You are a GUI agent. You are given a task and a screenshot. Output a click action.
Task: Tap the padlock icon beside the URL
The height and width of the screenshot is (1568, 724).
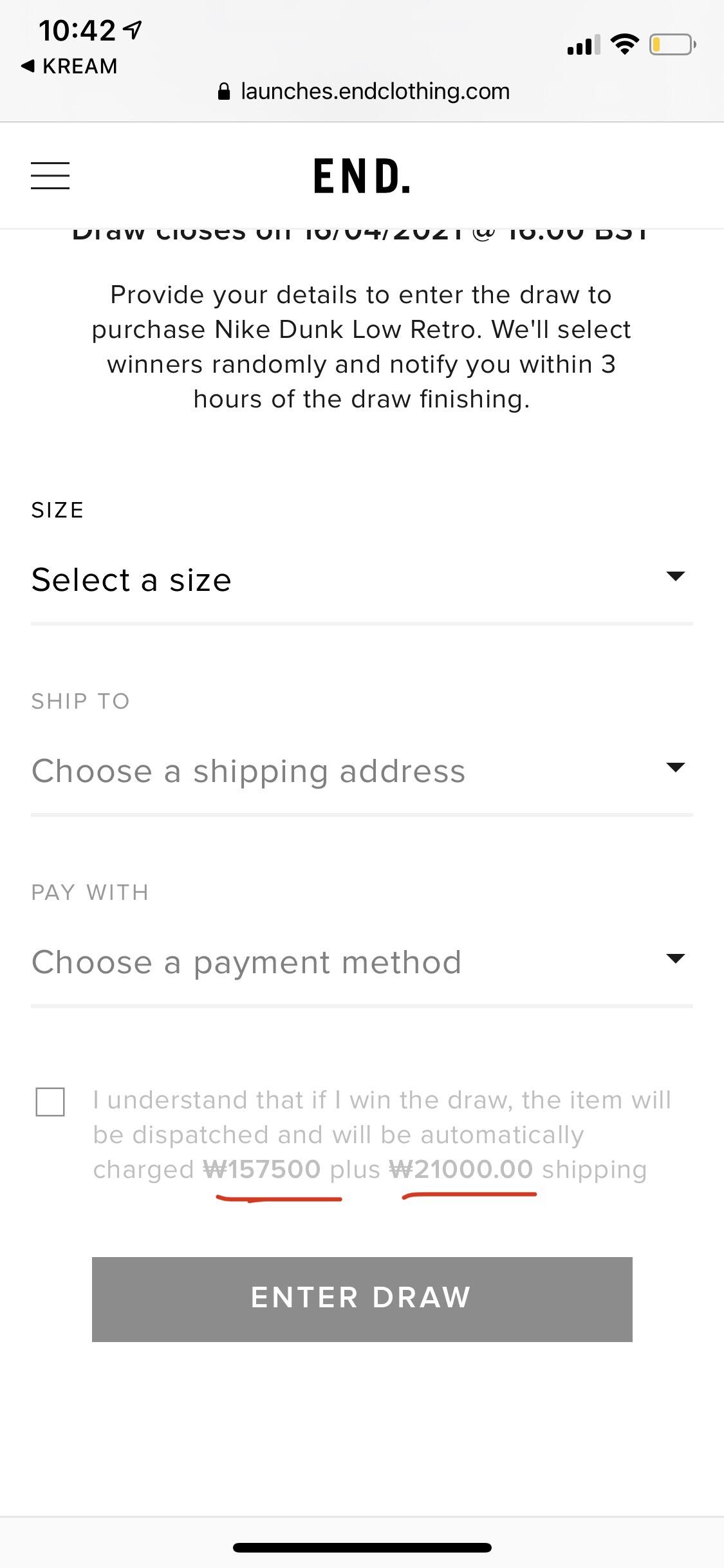224,92
